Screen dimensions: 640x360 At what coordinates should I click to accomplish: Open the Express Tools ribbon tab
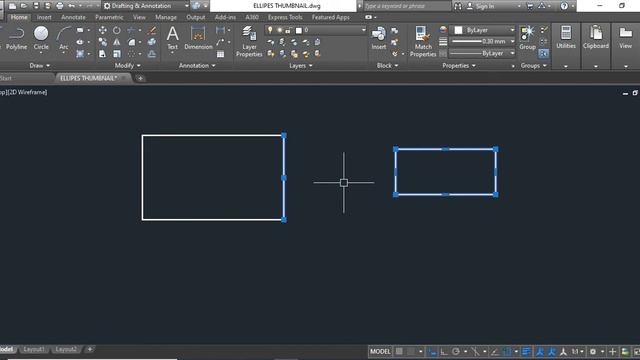(285, 17)
